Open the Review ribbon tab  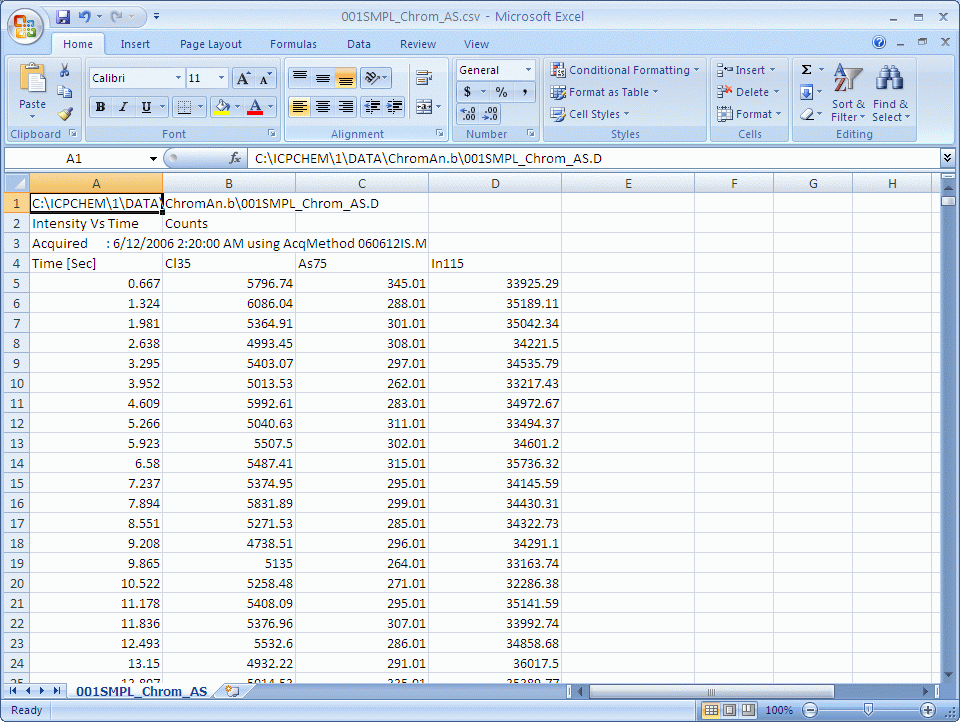(x=418, y=44)
